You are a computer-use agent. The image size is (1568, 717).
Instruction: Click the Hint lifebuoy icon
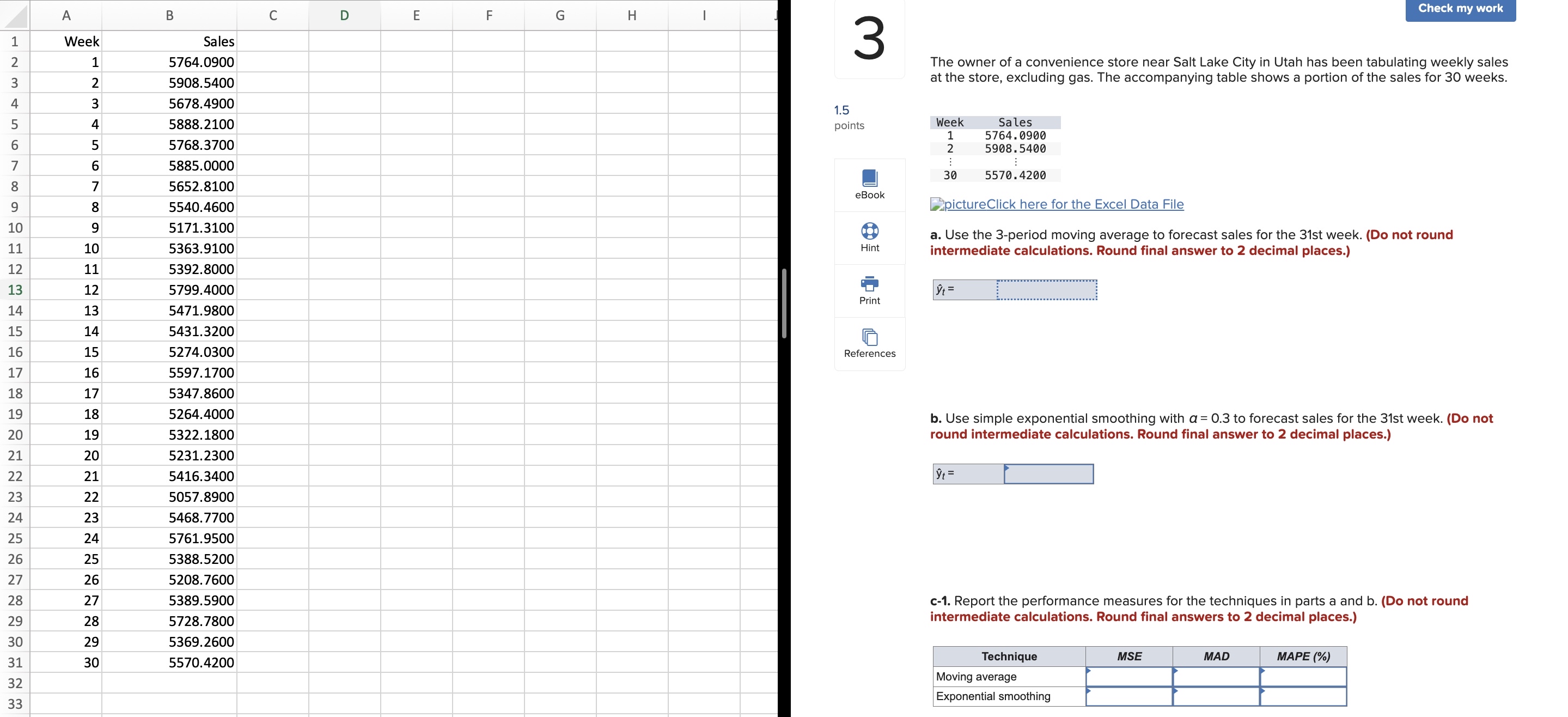(x=869, y=231)
